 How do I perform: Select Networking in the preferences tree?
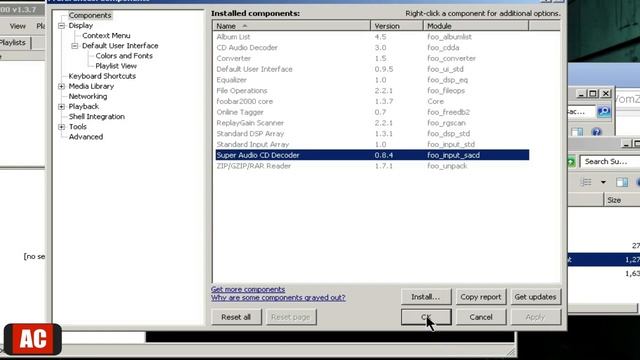(x=88, y=96)
